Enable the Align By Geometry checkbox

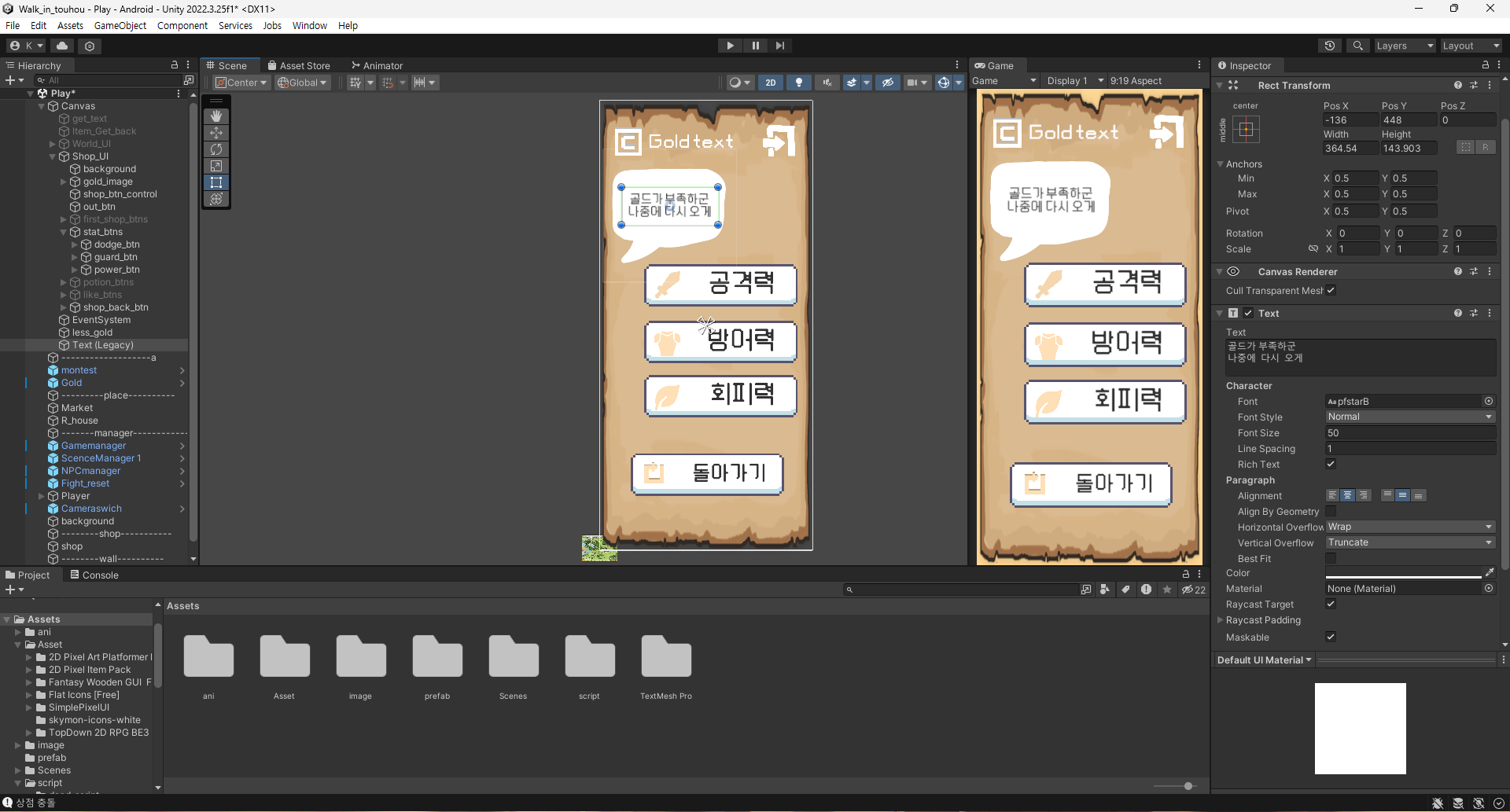click(x=1331, y=511)
